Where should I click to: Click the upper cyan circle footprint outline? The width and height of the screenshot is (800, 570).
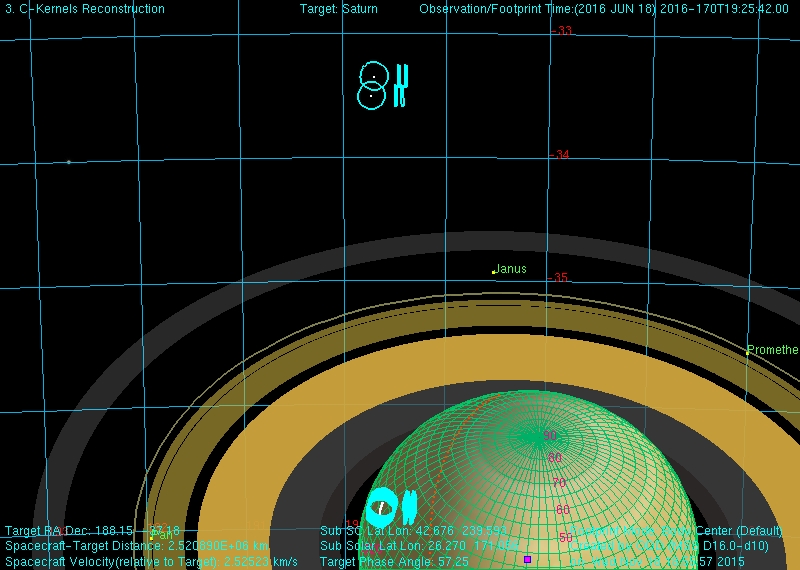[x=374, y=77]
